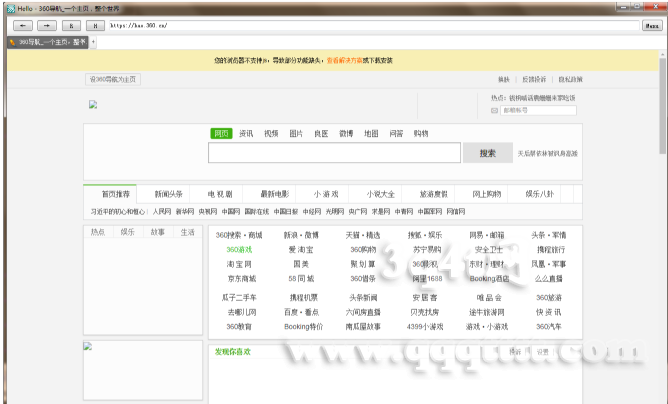Select the 娱乐 tab in left panel
Screen dimensions: 668x404
point(128,232)
